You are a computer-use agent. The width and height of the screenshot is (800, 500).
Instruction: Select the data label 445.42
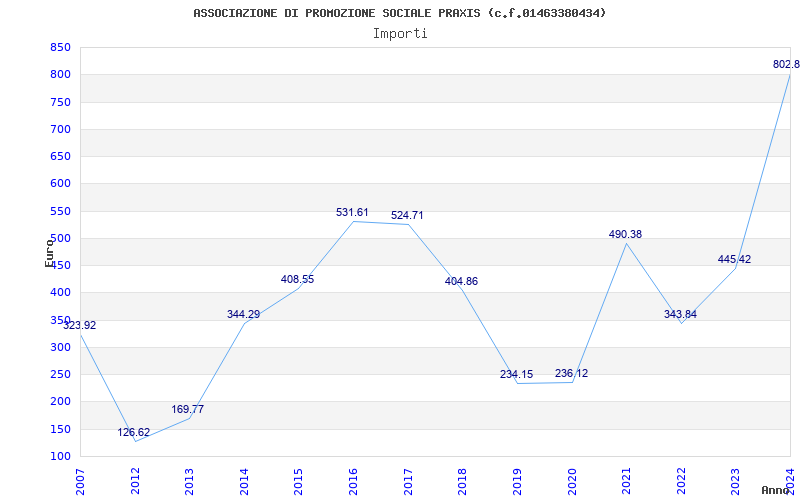coord(734,259)
